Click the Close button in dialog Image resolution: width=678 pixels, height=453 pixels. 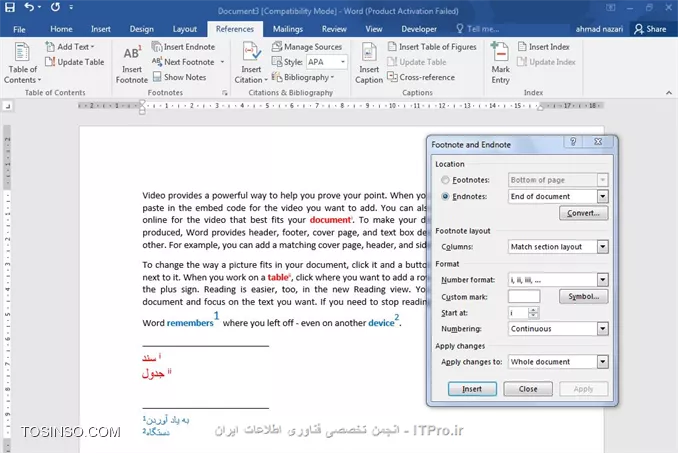528,389
